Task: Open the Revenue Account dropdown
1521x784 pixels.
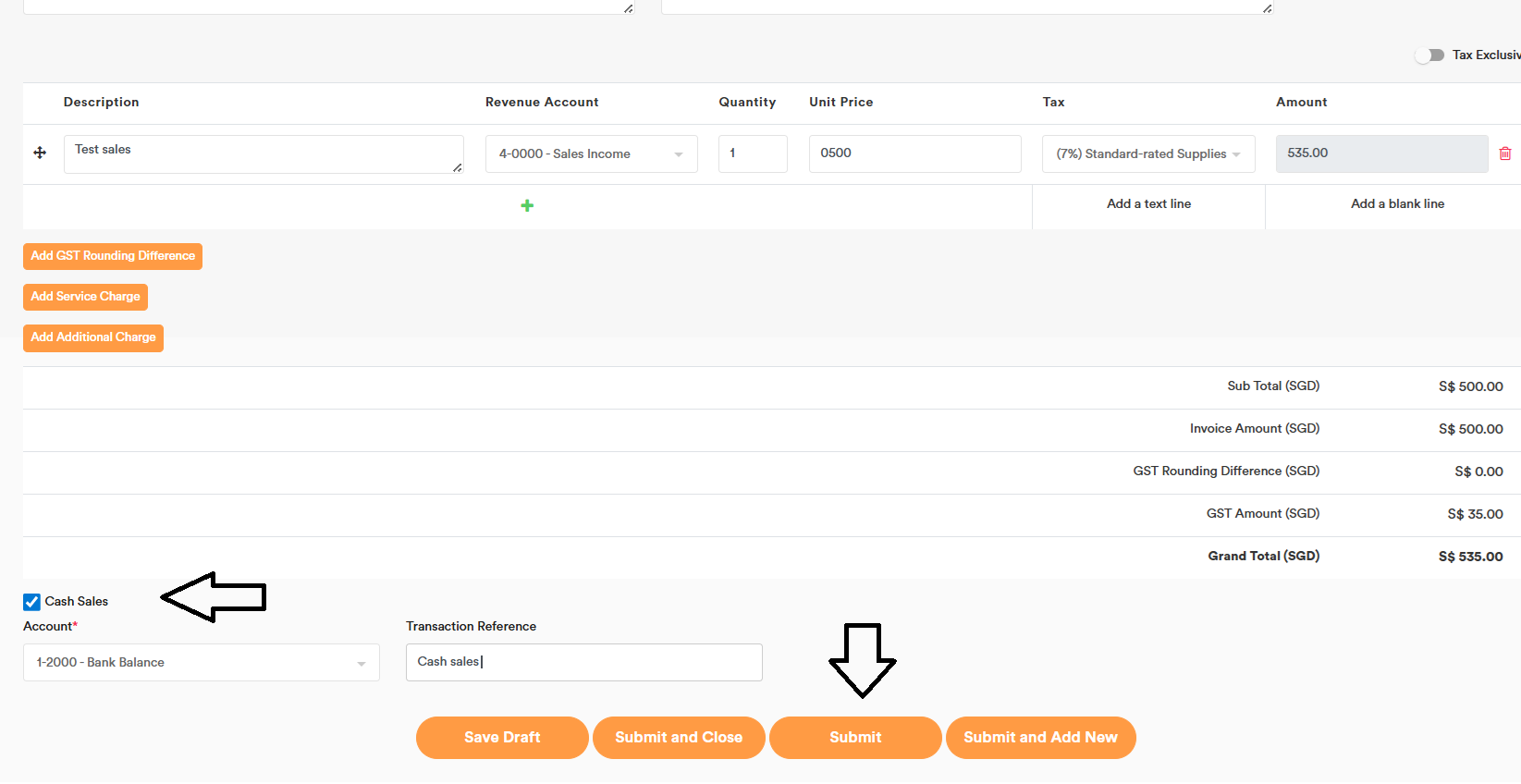Action: point(591,154)
